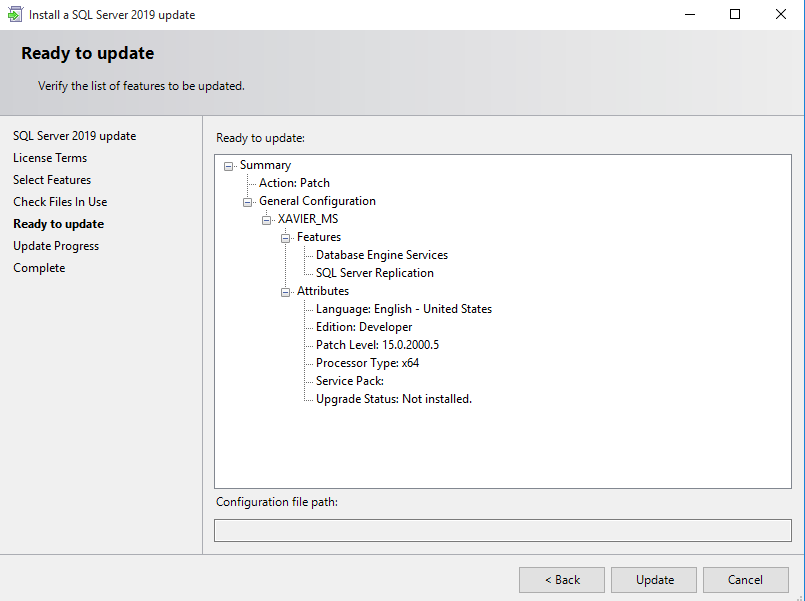Go to Update Progress step
Viewport: 805px width, 601px height.
[x=56, y=246]
